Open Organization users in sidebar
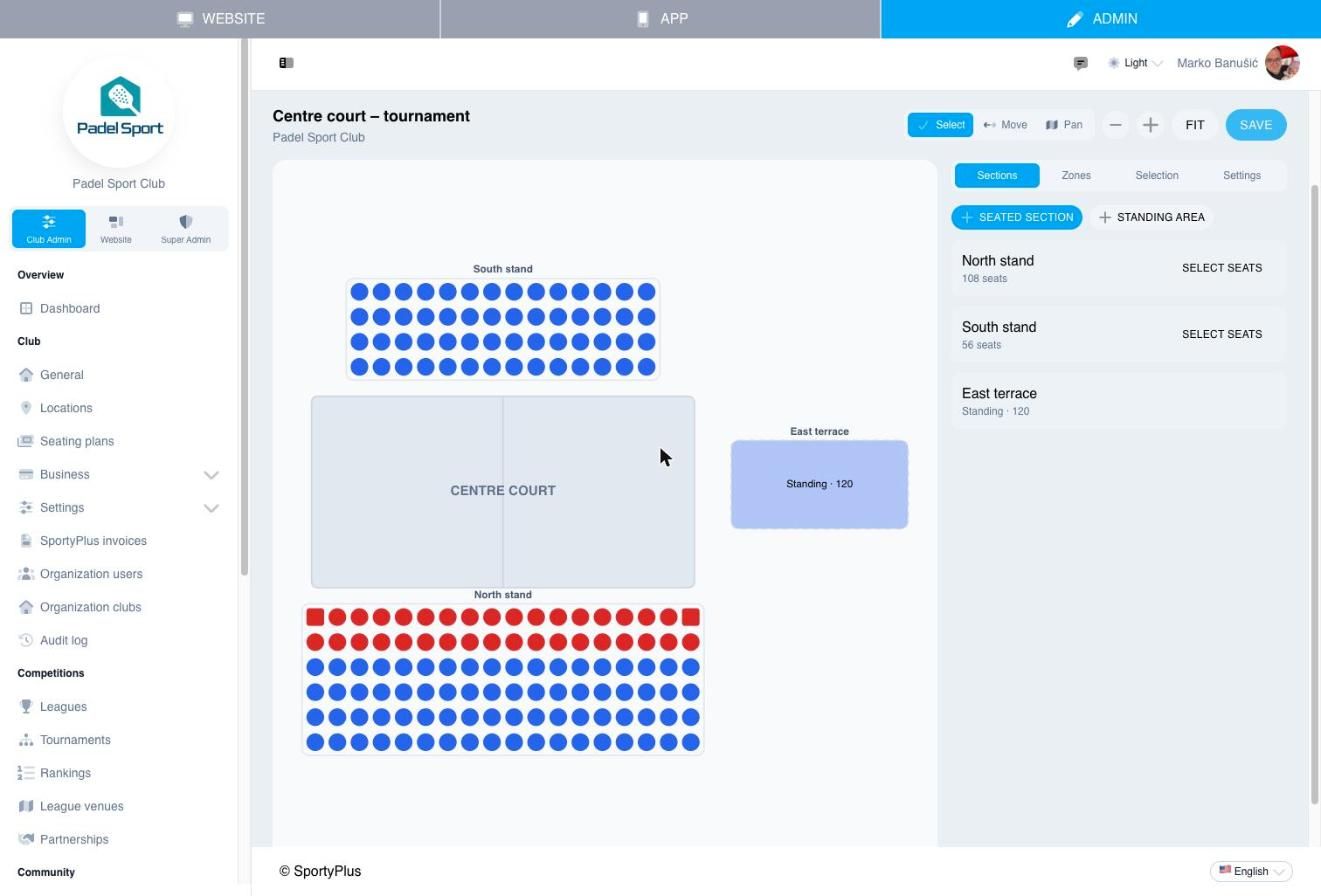 pyautogui.click(x=91, y=574)
